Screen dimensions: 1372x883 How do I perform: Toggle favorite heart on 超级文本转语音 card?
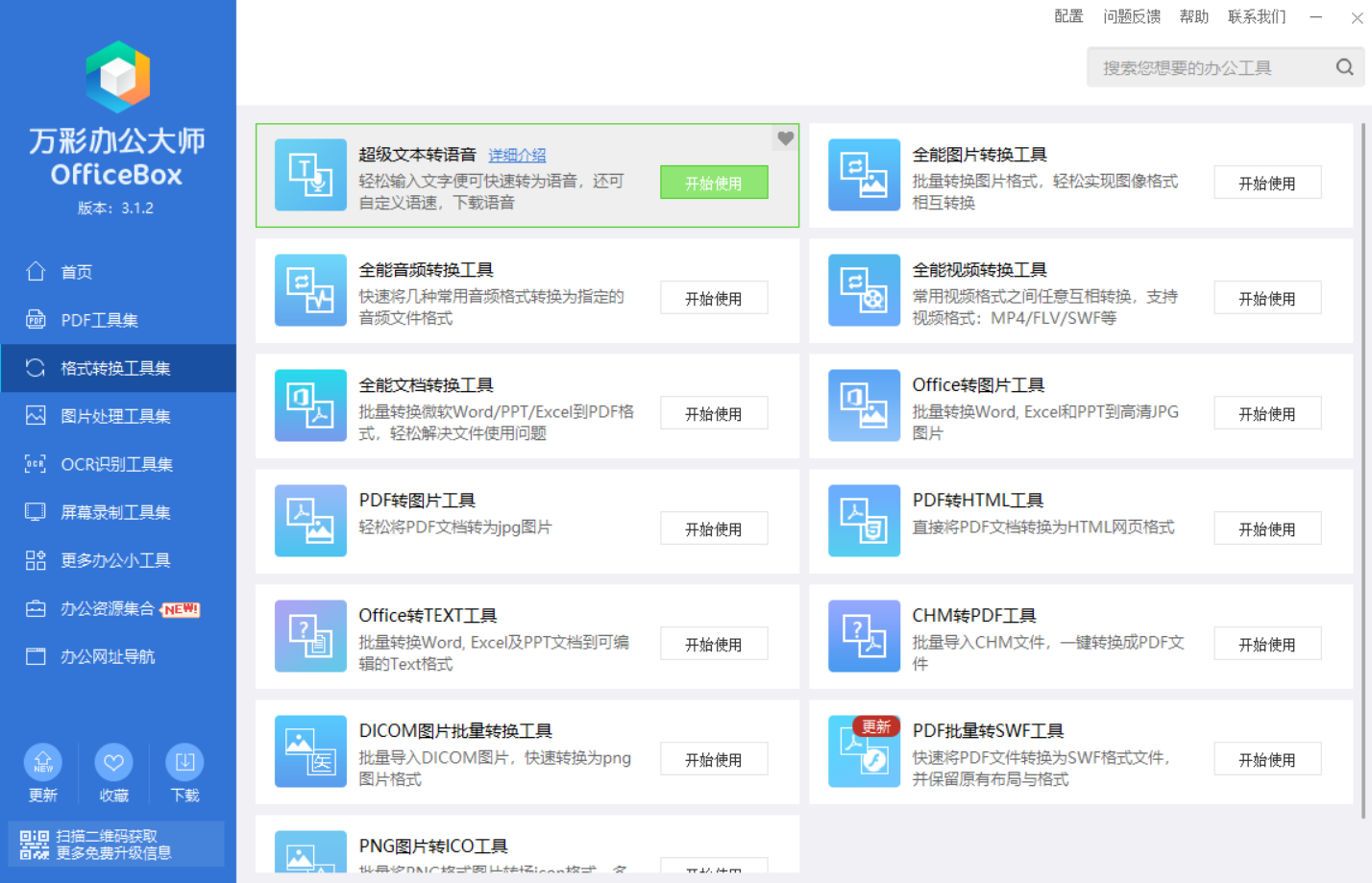pos(785,138)
